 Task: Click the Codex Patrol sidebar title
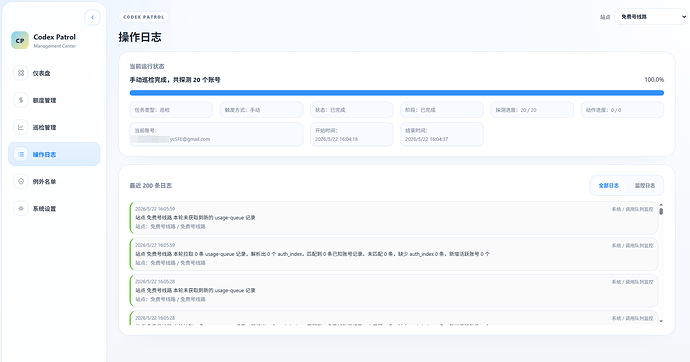(55, 37)
